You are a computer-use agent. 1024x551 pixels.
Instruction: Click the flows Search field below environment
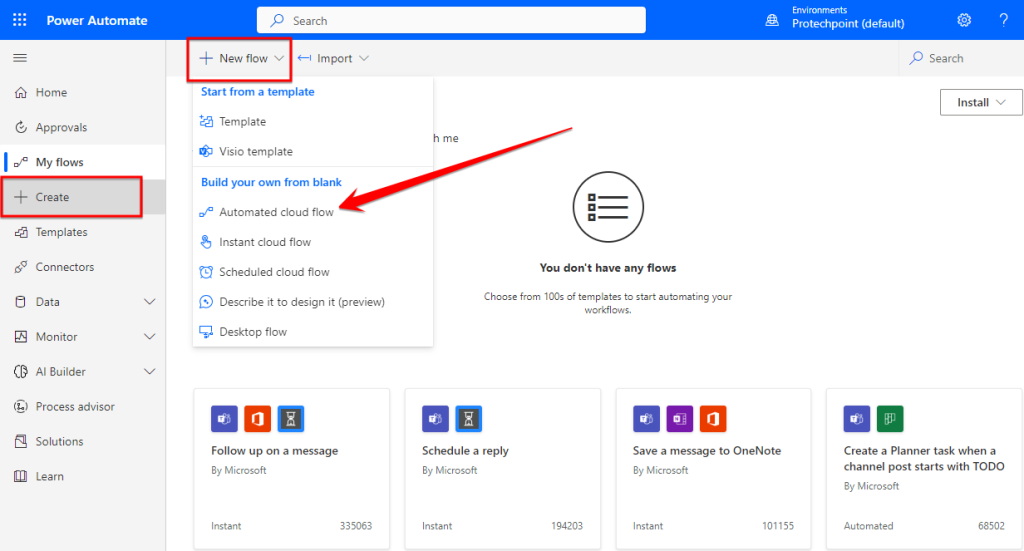961,59
